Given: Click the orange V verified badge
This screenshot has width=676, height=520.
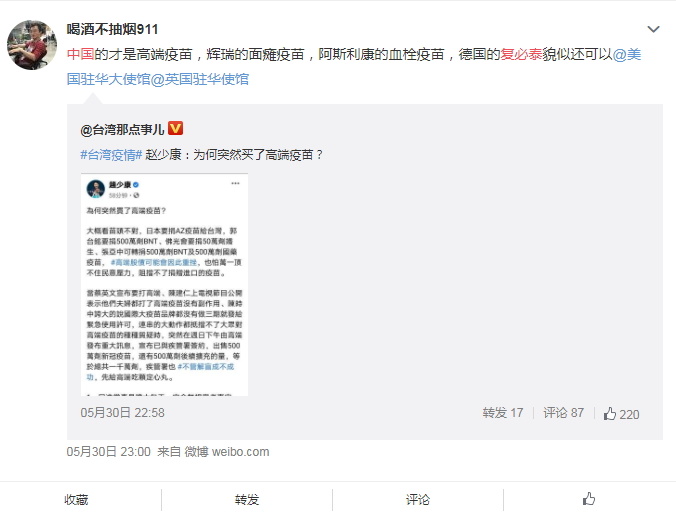Looking at the screenshot, I should pyautogui.click(x=175, y=128).
